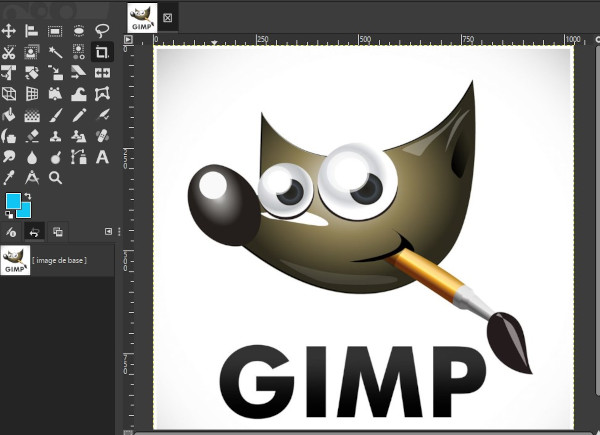Activate the Free Select lasso tool
The width and height of the screenshot is (600, 435).
102,31
